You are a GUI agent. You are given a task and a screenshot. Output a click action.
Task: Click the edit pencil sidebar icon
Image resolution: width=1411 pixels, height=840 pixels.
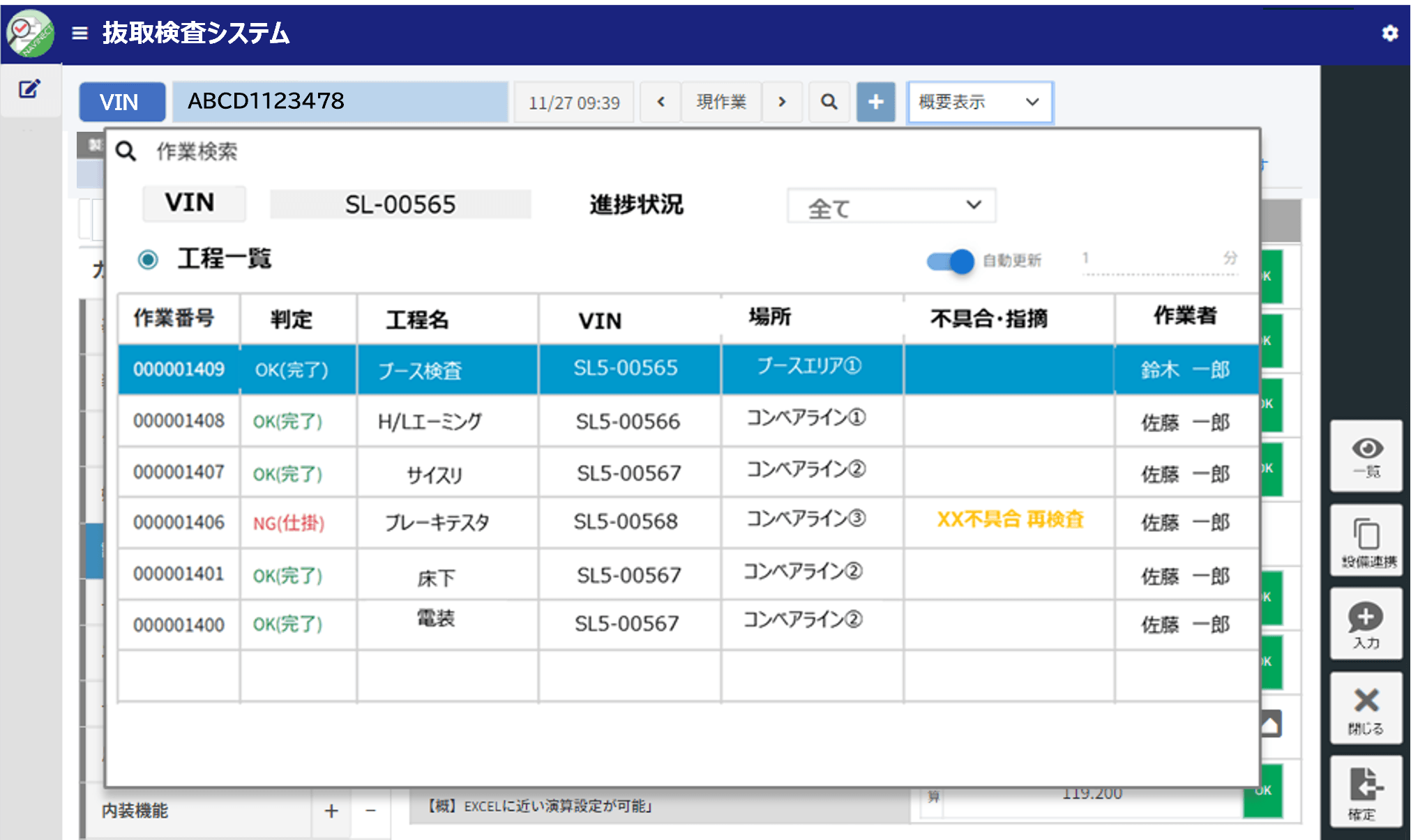[29, 89]
